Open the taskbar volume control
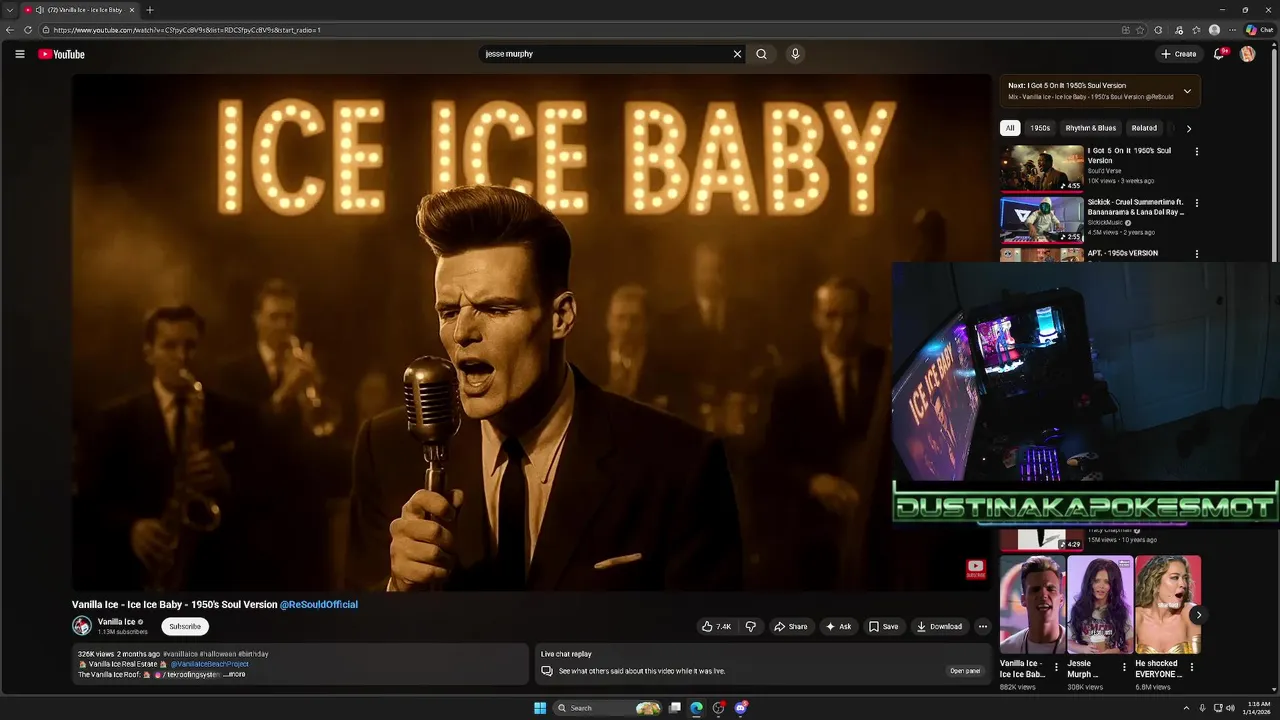The height and width of the screenshot is (720, 1280). [1229, 708]
